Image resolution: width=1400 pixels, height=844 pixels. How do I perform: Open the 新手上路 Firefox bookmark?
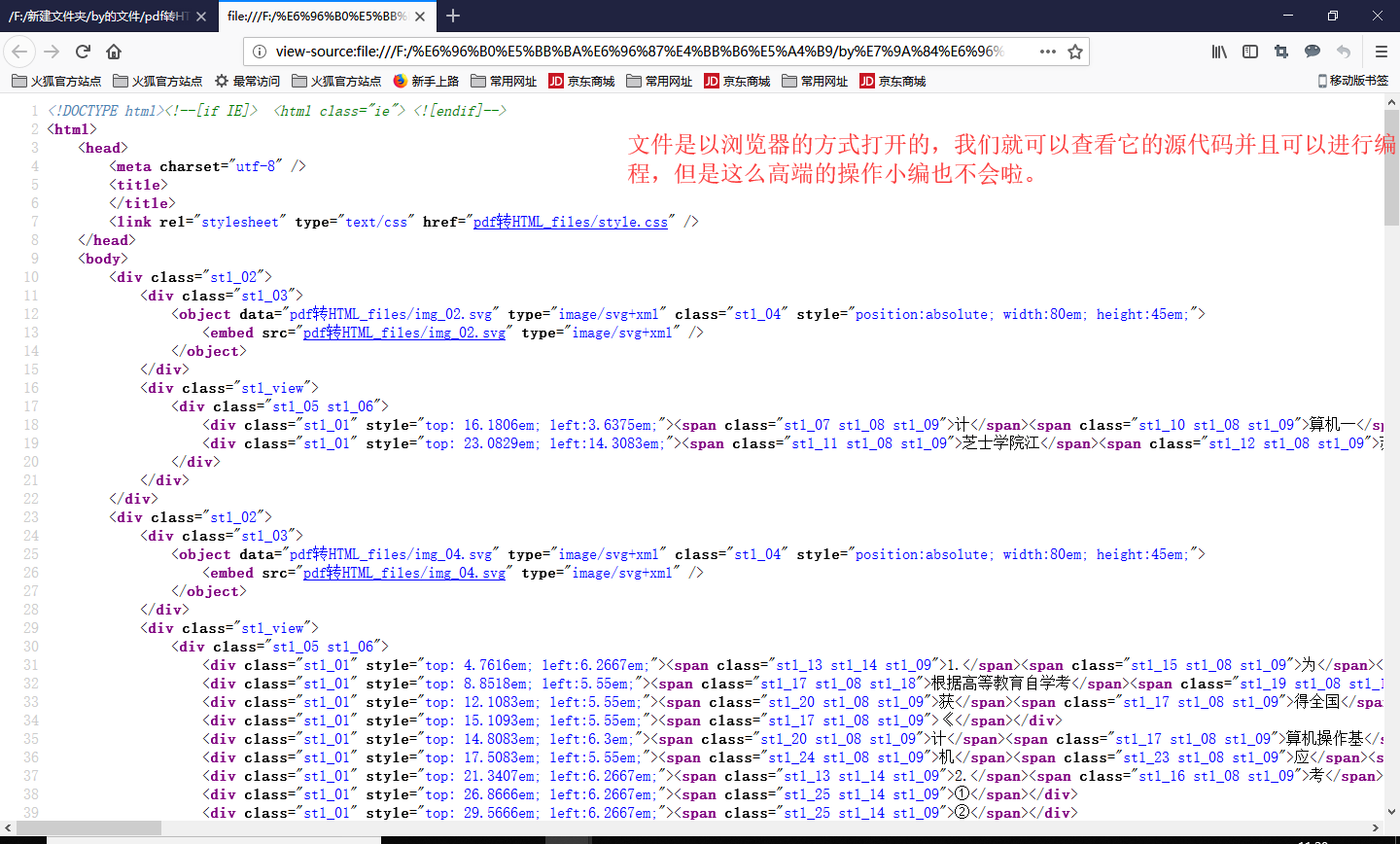[x=426, y=81]
